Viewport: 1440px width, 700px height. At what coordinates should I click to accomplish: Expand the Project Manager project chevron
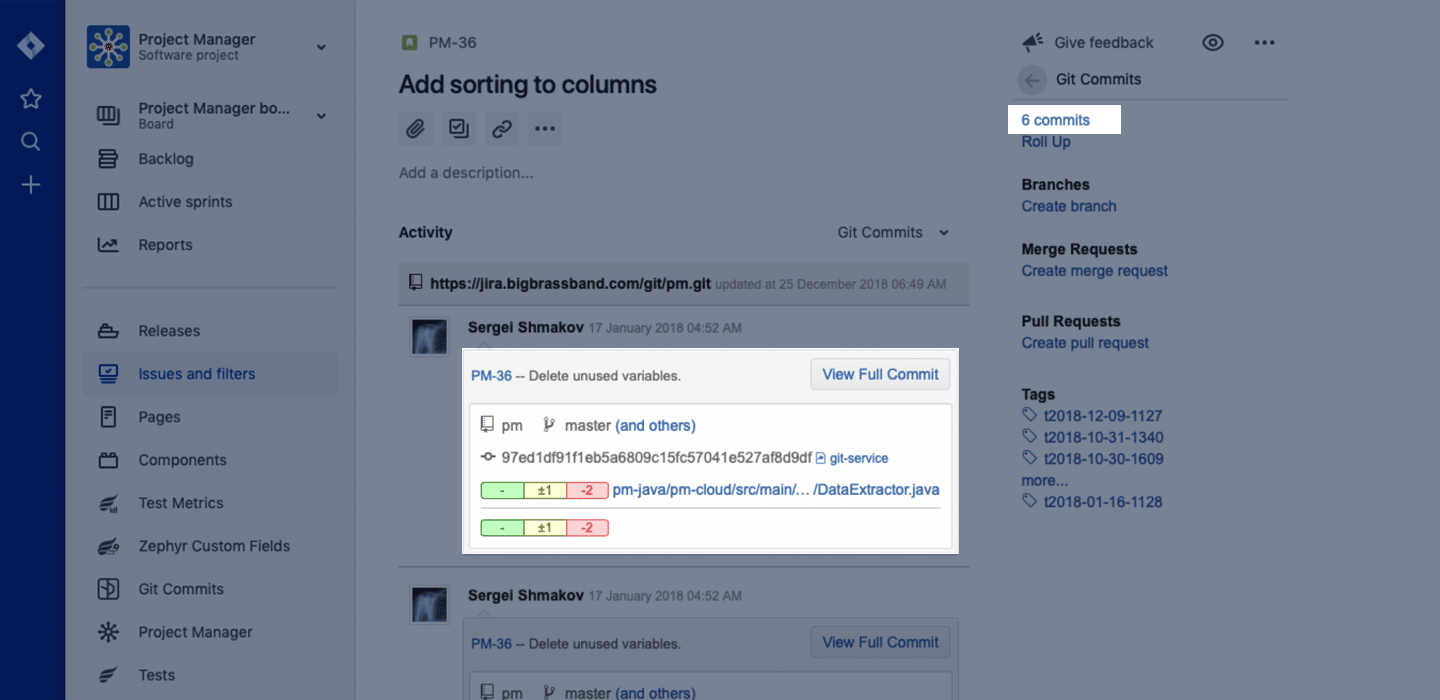coord(321,47)
